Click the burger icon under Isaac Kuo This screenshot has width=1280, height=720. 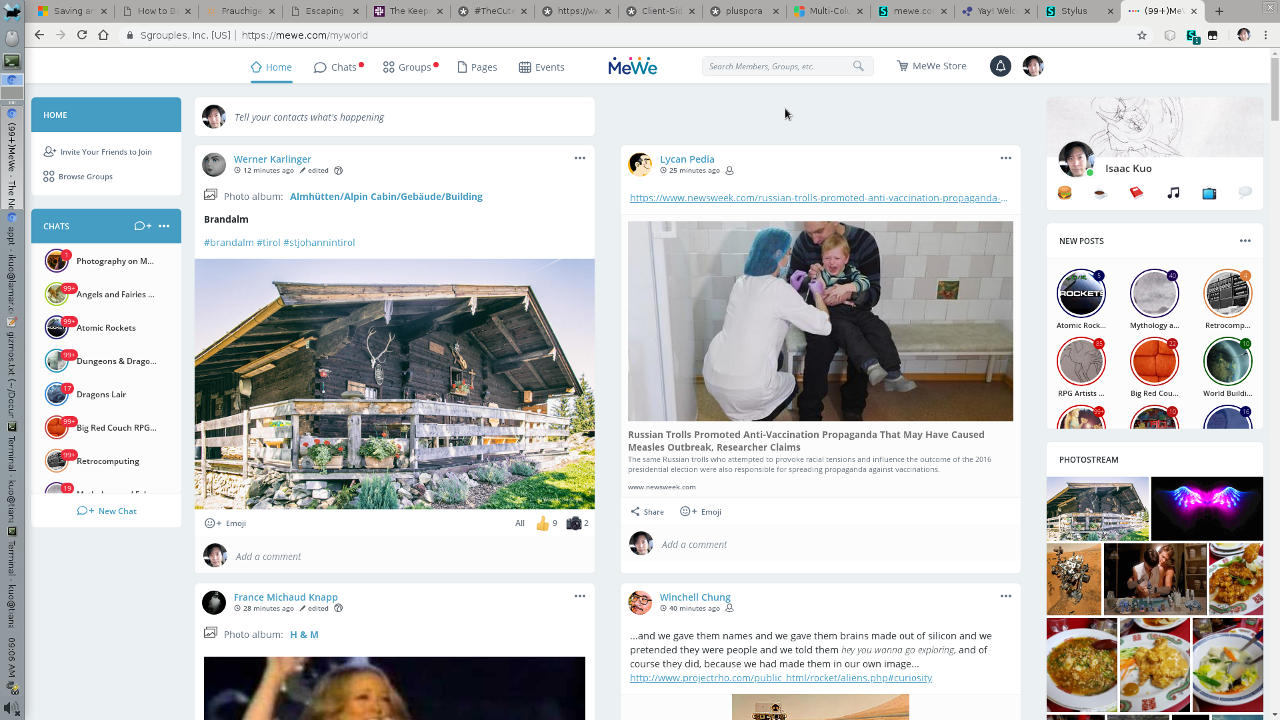tap(1064, 192)
